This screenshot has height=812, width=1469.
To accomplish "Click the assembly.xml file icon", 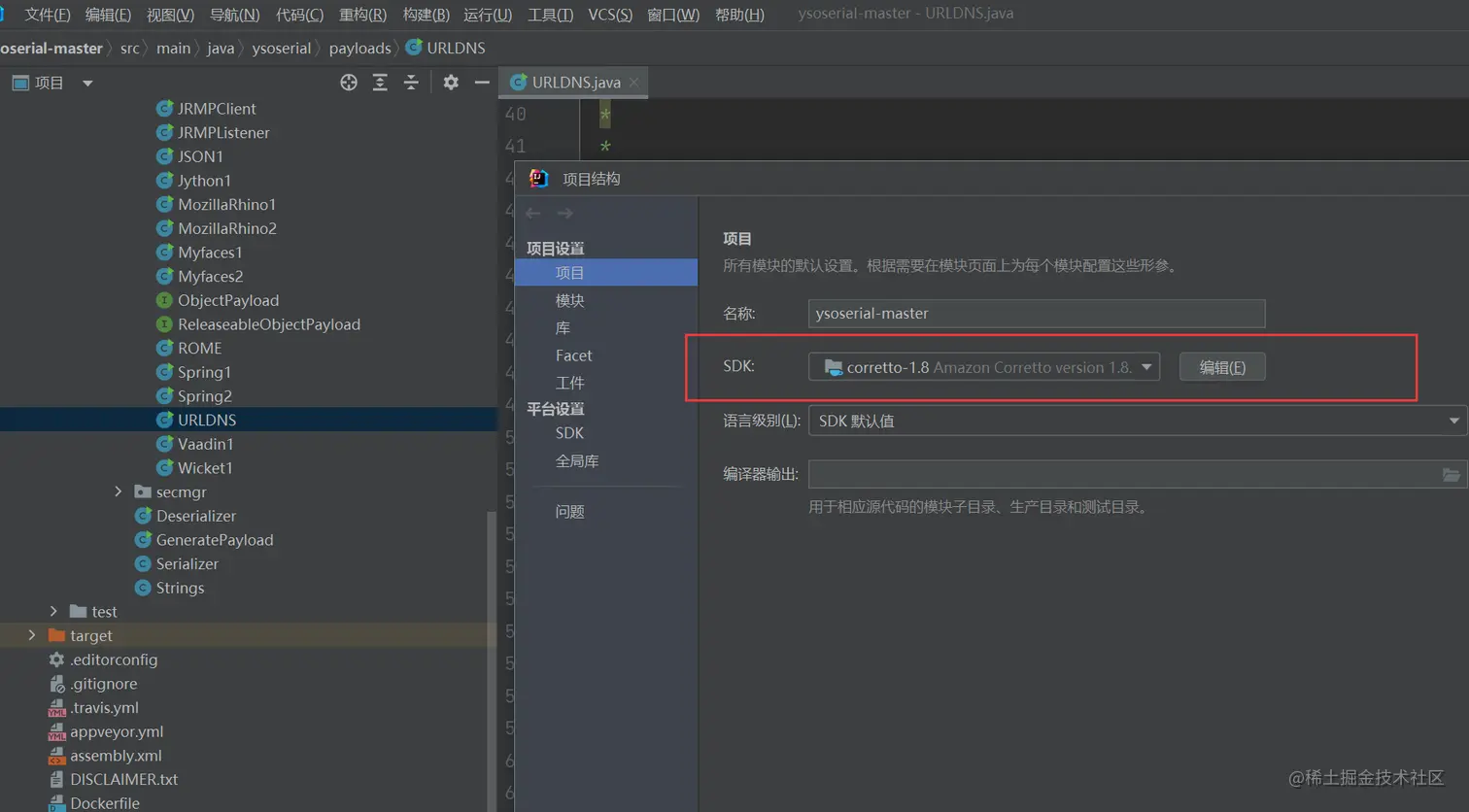I will tap(56, 756).
